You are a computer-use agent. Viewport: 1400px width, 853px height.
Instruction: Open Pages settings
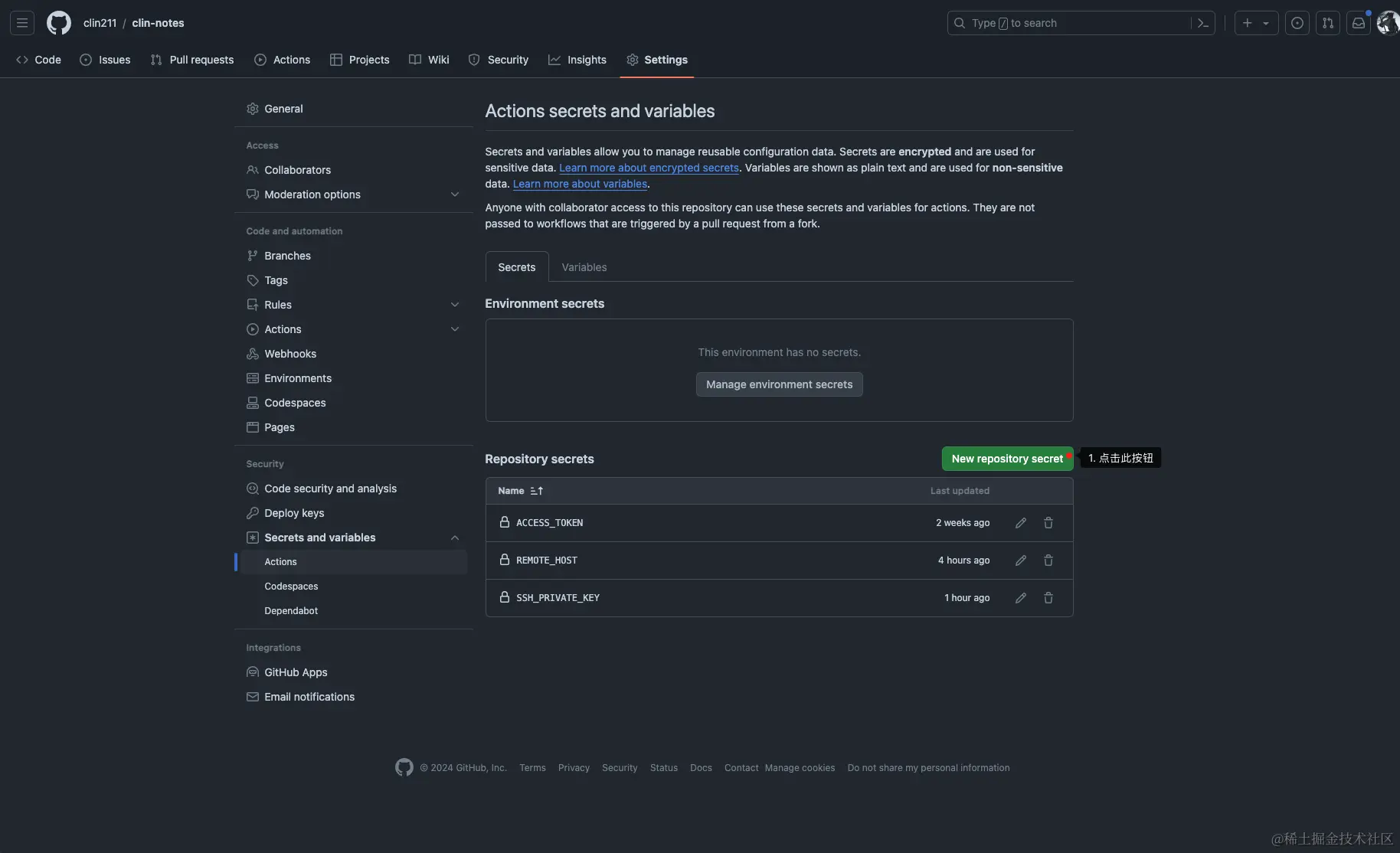coord(353,427)
